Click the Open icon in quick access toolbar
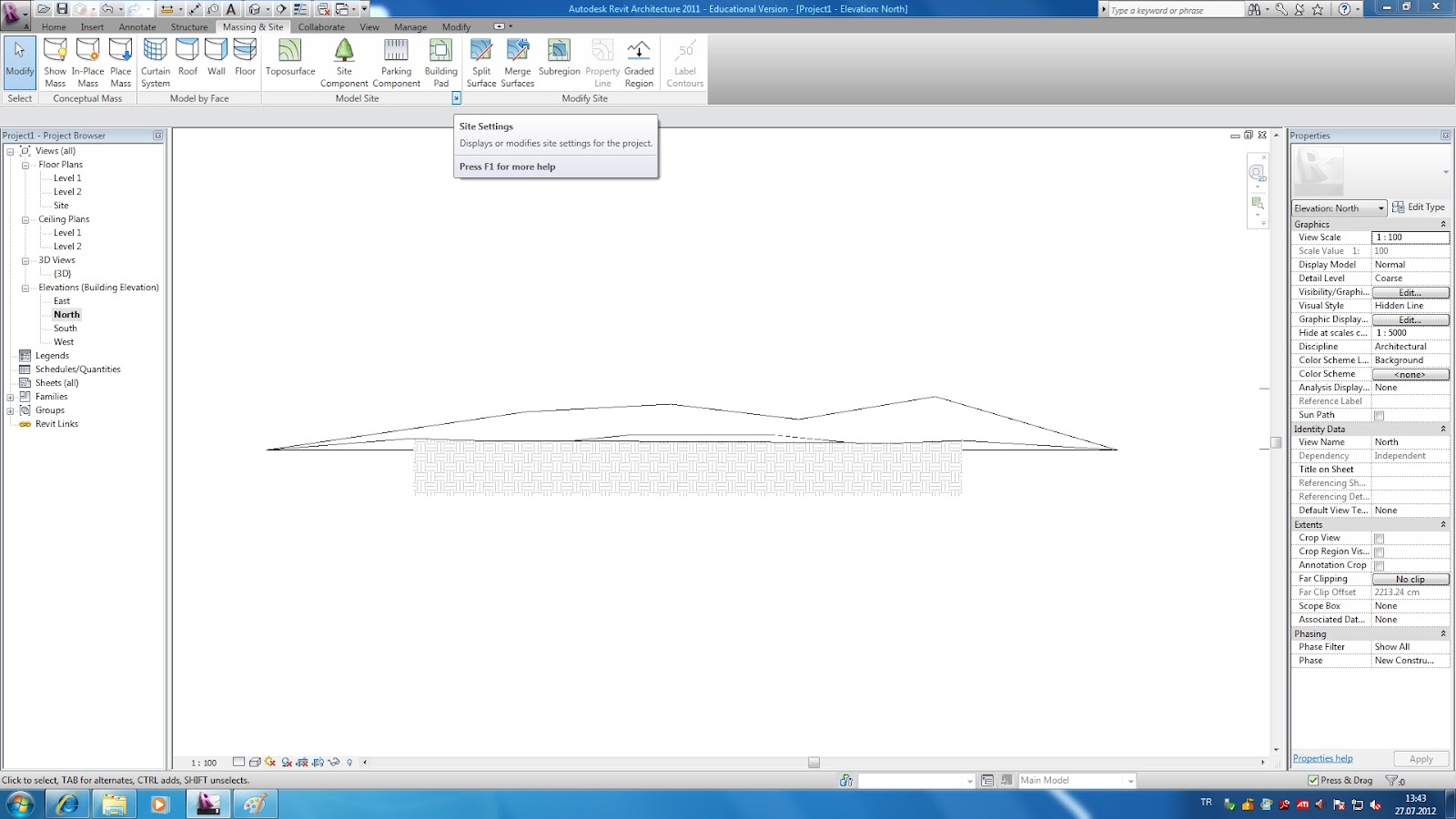1456x819 pixels. click(x=44, y=9)
